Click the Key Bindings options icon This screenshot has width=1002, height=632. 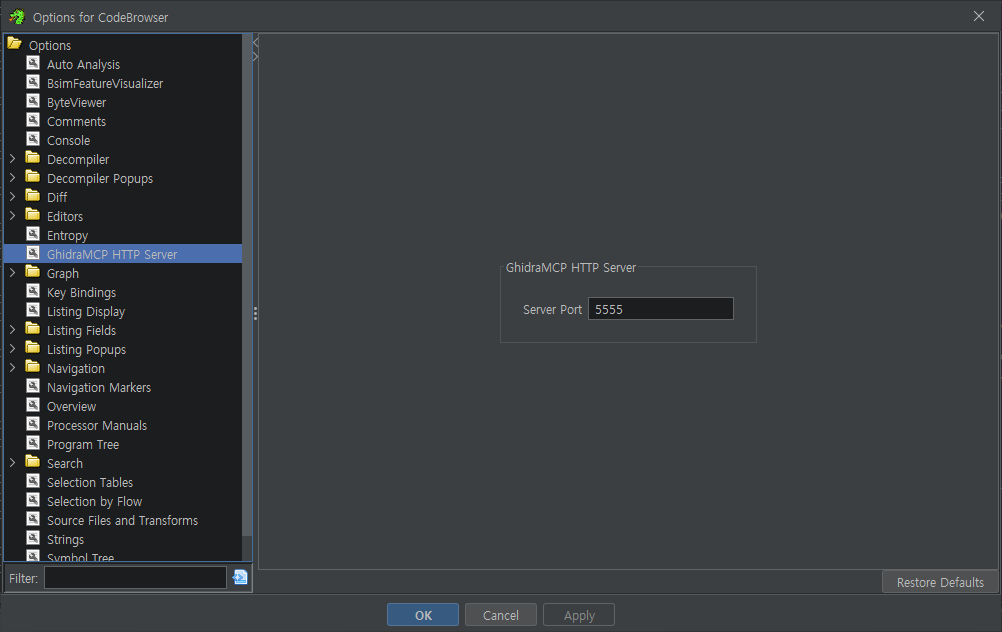(33, 291)
